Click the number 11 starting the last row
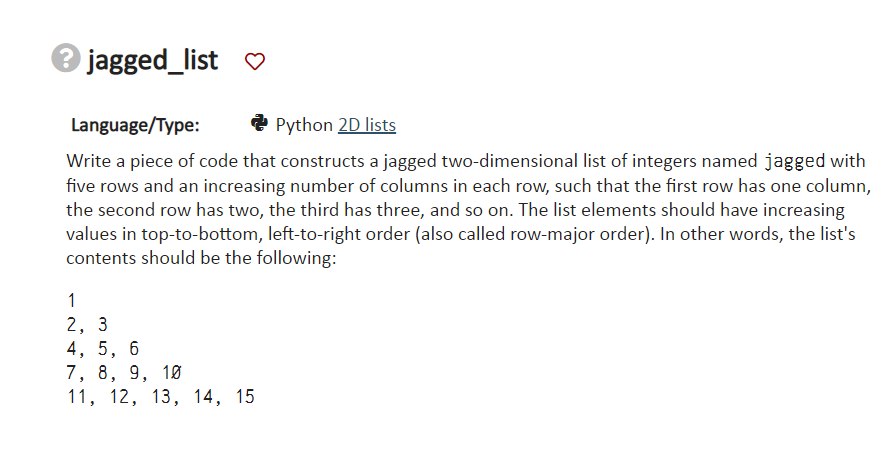The width and height of the screenshot is (896, 476). click(77, 397)
